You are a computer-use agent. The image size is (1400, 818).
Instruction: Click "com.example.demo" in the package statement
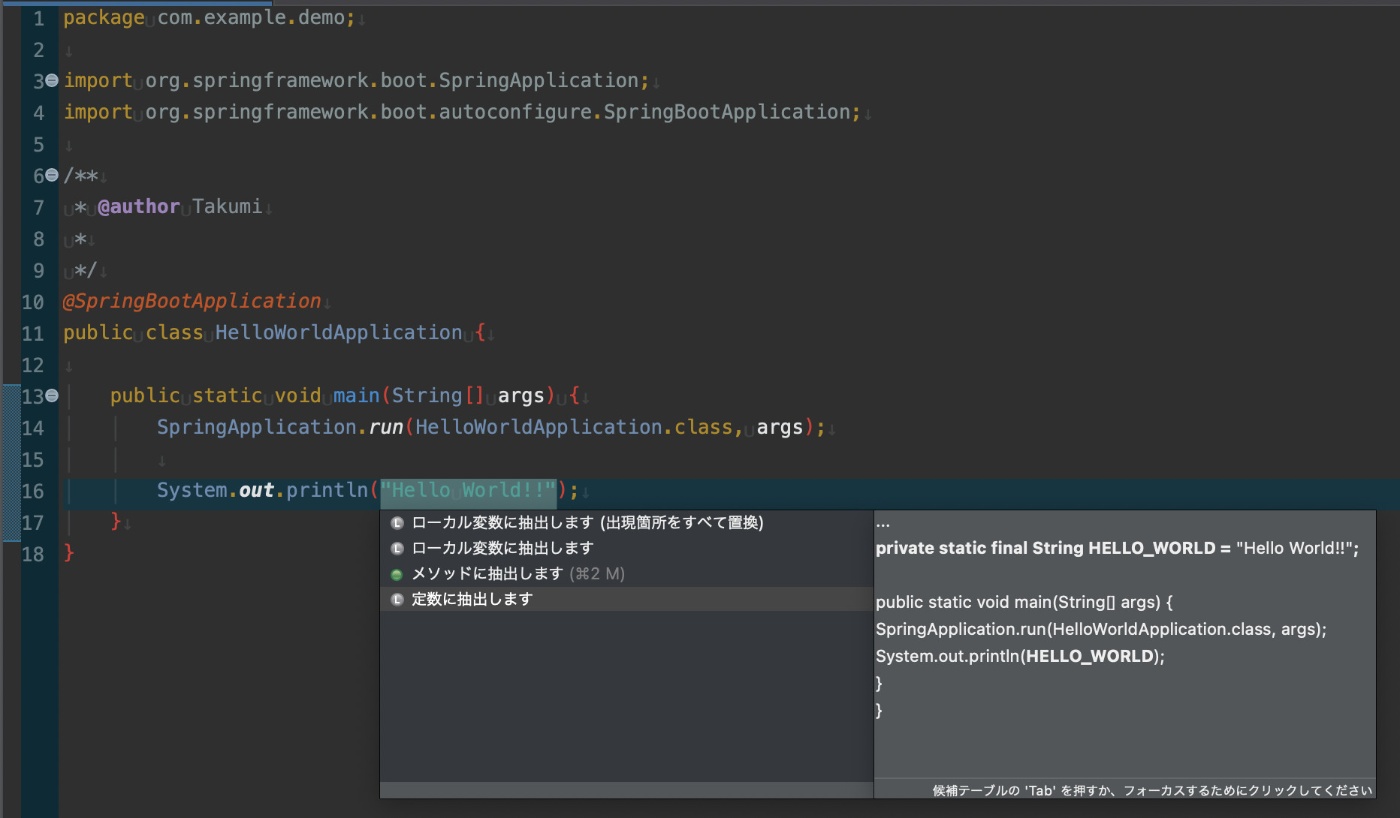coord(251,18)
